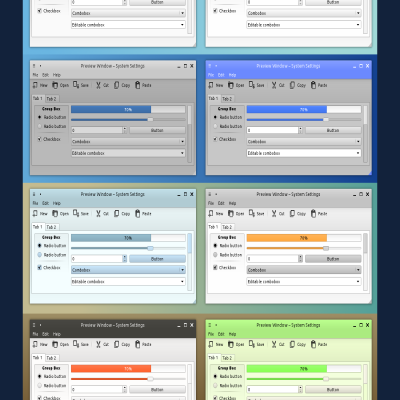This screenshot has height=400, width=400.
Task: Toggle Checkbox in orange-progress preview window
Action: coord(215,267)
